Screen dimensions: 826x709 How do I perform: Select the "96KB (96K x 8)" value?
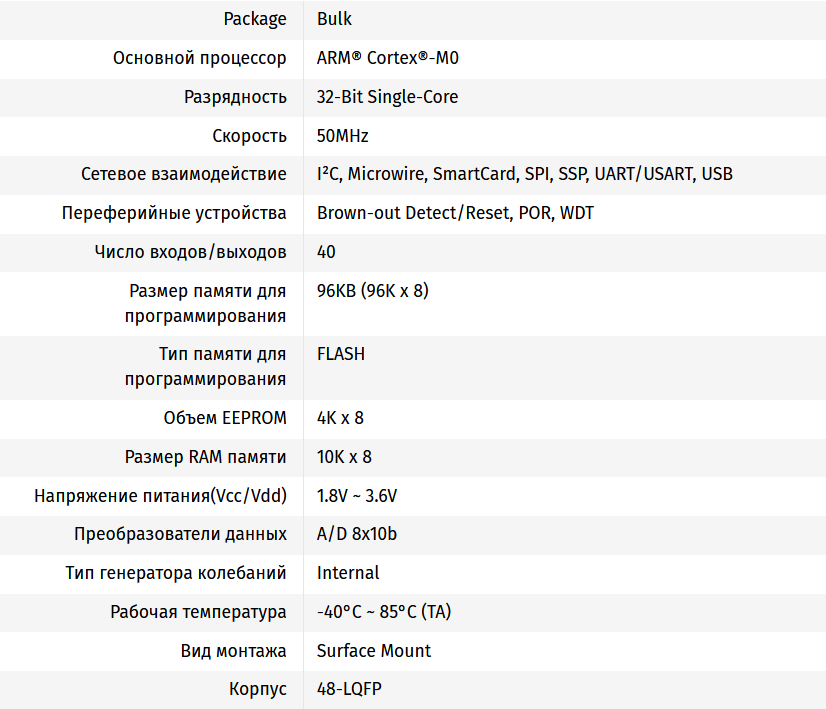click(373, 291)
